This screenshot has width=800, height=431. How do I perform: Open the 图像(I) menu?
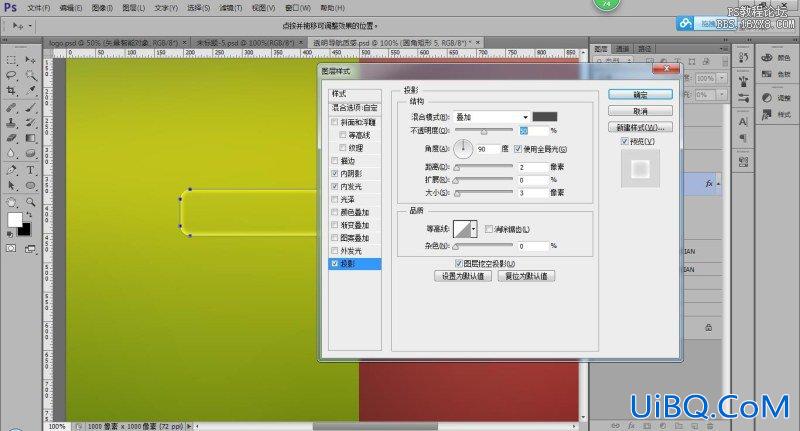[102, 8]
